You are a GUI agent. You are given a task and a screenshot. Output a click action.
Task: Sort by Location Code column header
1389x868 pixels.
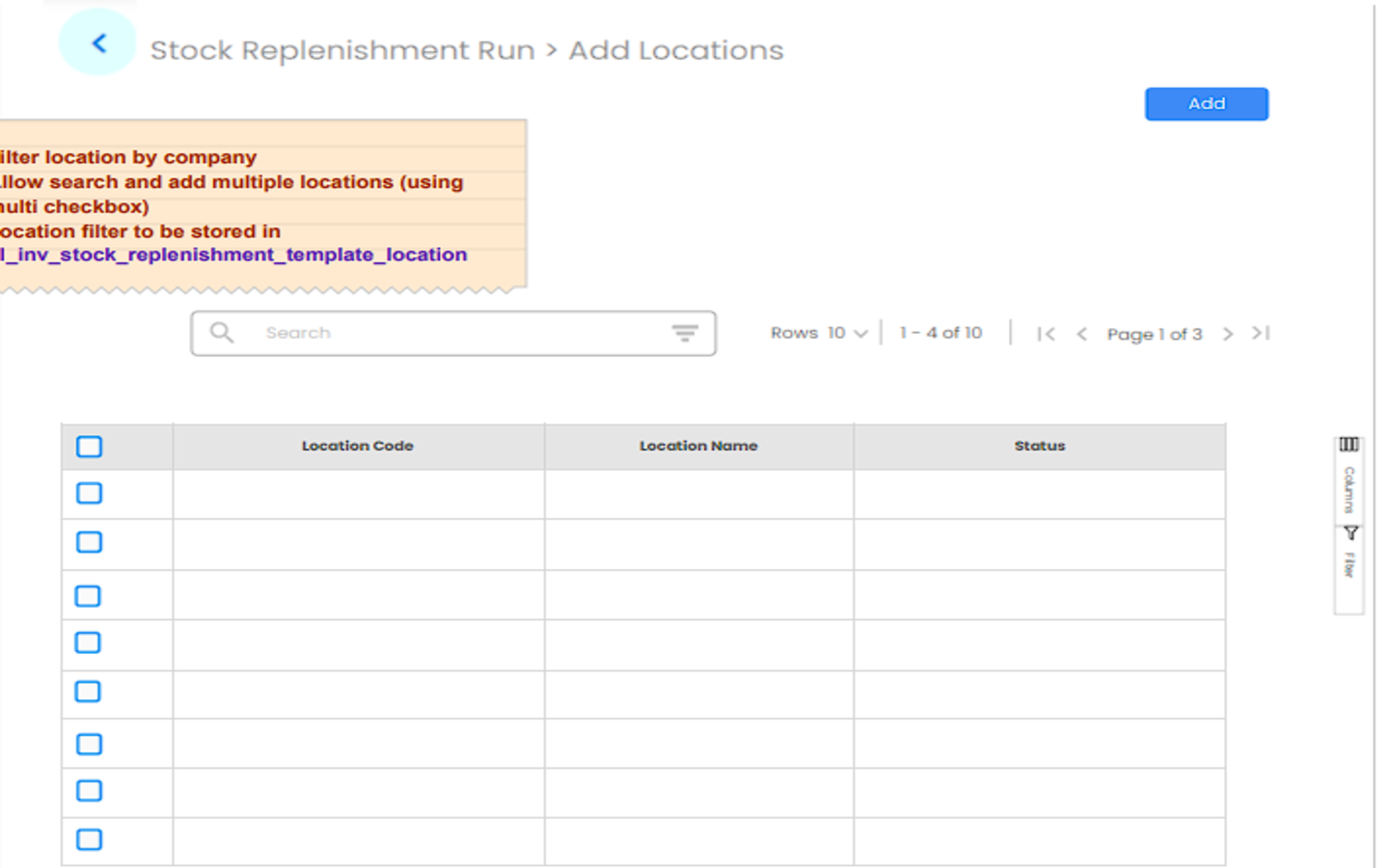pos(357,447)
